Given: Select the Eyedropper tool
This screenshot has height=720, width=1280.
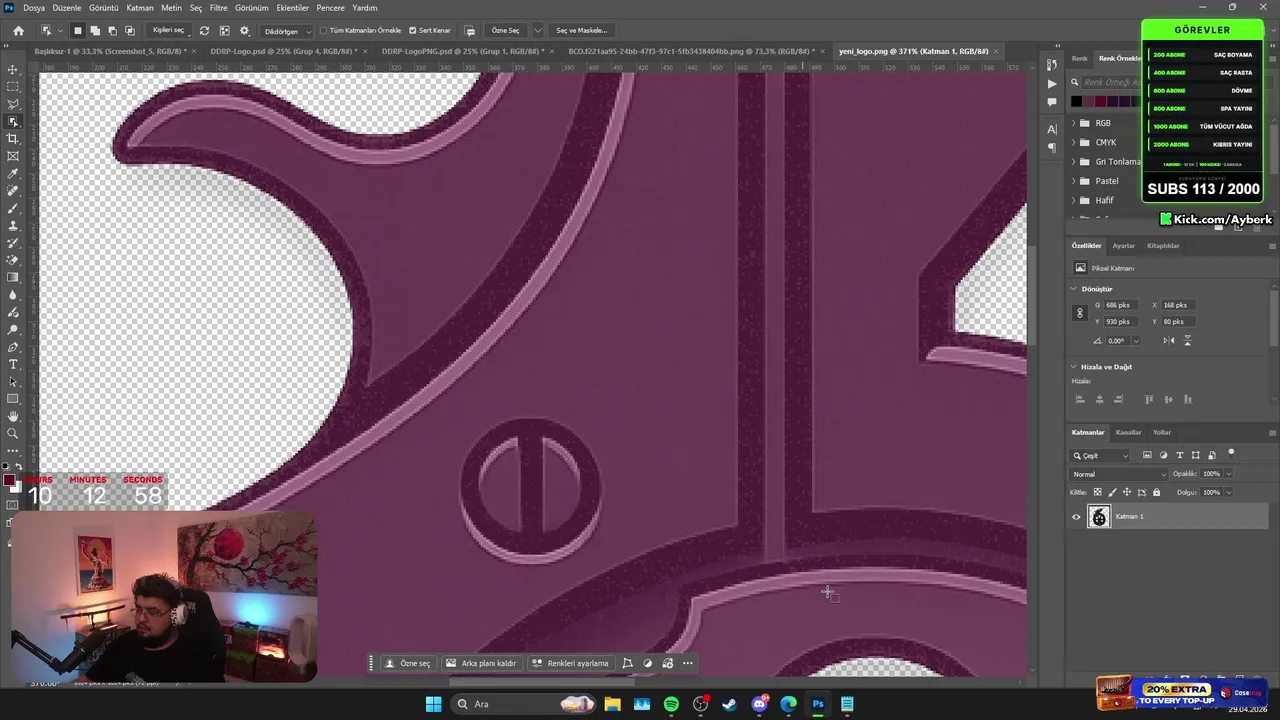Looking at the screenshot, I should click(x=13, y=174).
